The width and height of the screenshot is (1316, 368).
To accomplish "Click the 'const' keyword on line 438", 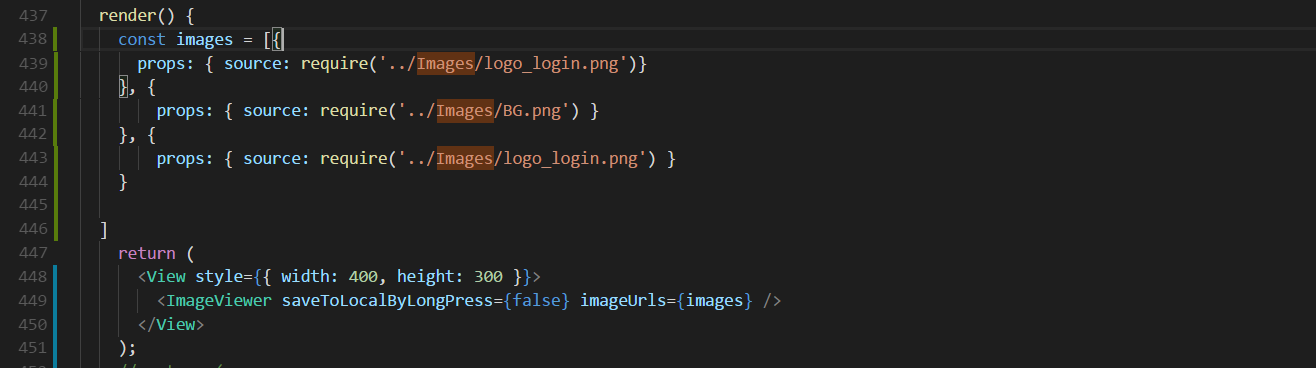I will coord(142,39).
